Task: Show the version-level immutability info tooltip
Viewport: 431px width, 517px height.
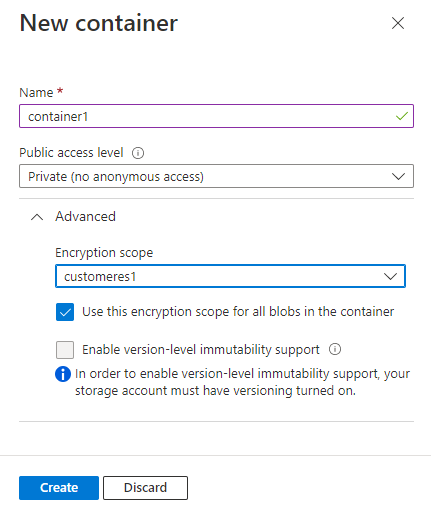Action: 335,349
